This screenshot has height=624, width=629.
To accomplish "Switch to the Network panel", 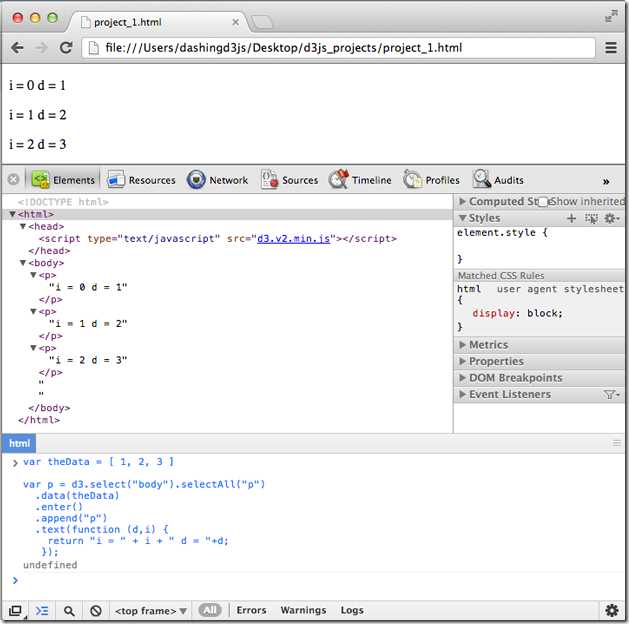I will pos(217,180).
